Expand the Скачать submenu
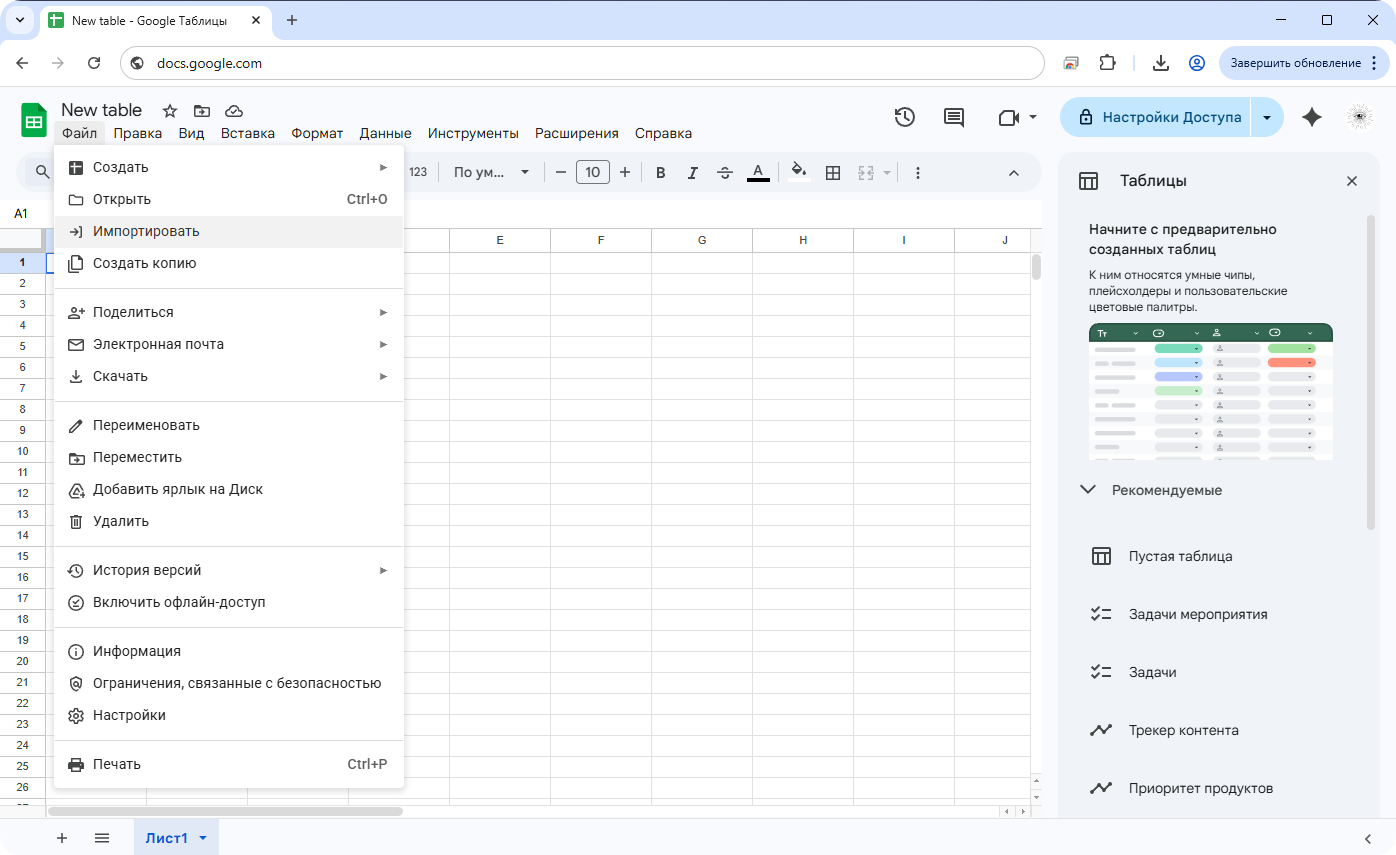The height and width of the screenshot is (855, 1396). coord(229,376)
